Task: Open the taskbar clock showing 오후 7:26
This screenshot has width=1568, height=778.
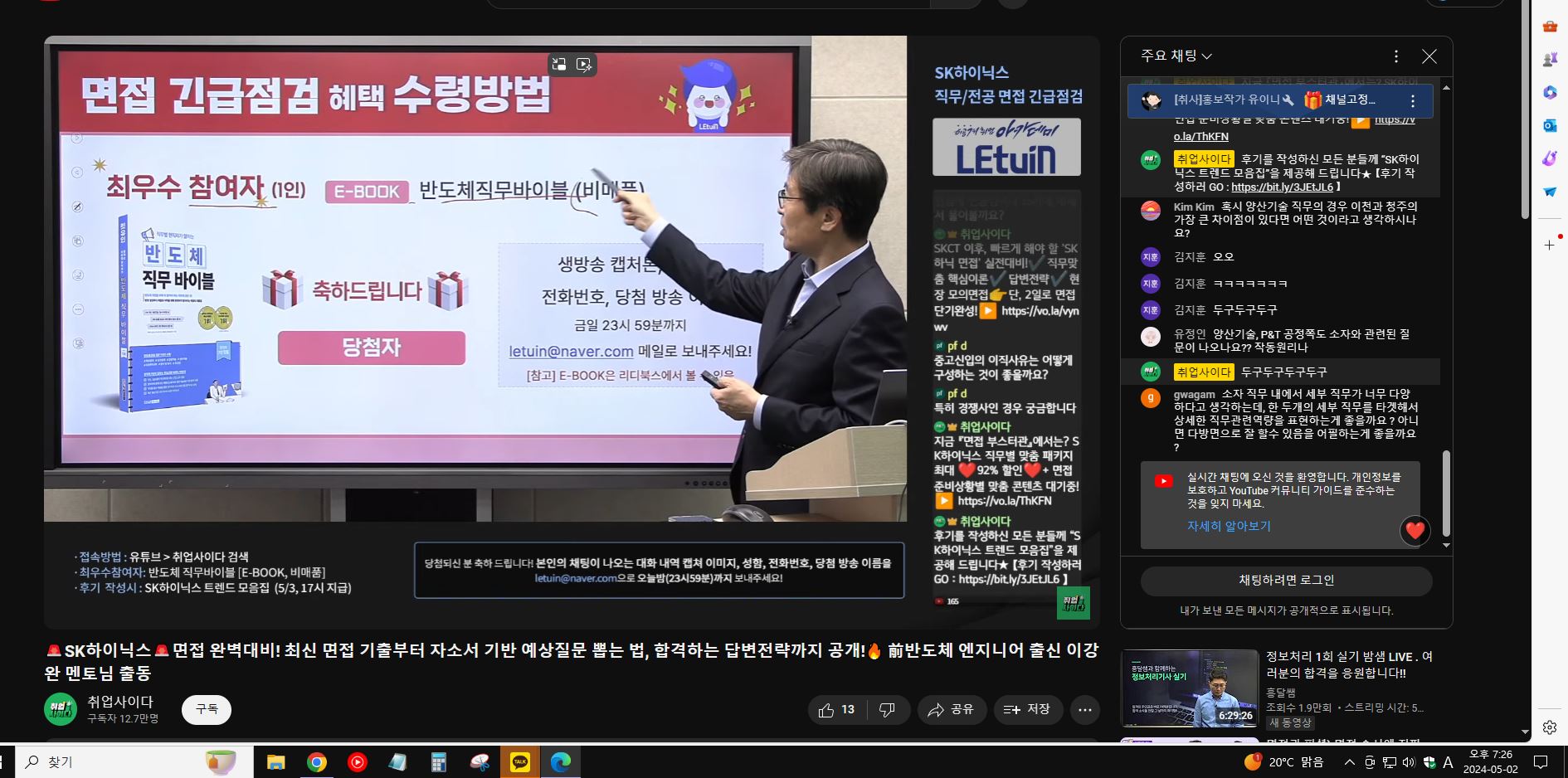Action: (x=1490, y=761)
